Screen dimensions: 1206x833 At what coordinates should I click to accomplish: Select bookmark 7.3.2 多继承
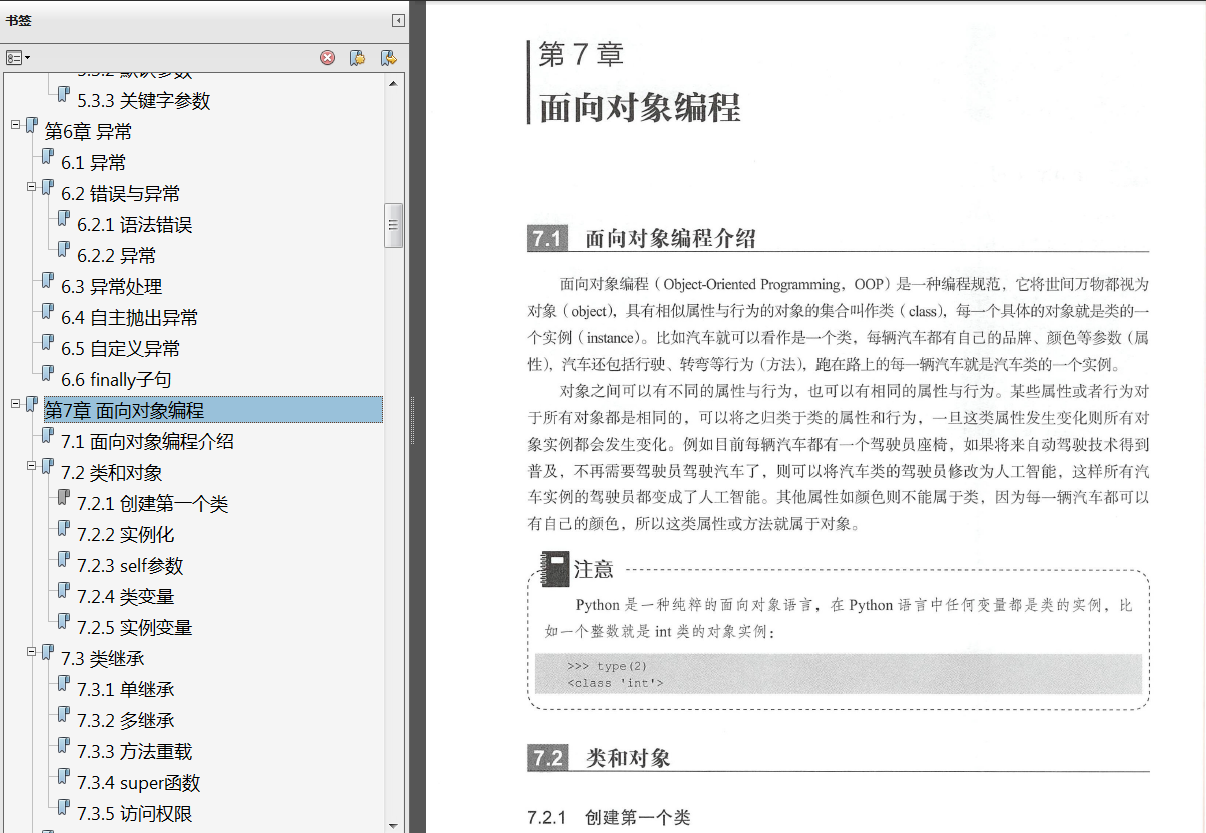click(125, 721)
